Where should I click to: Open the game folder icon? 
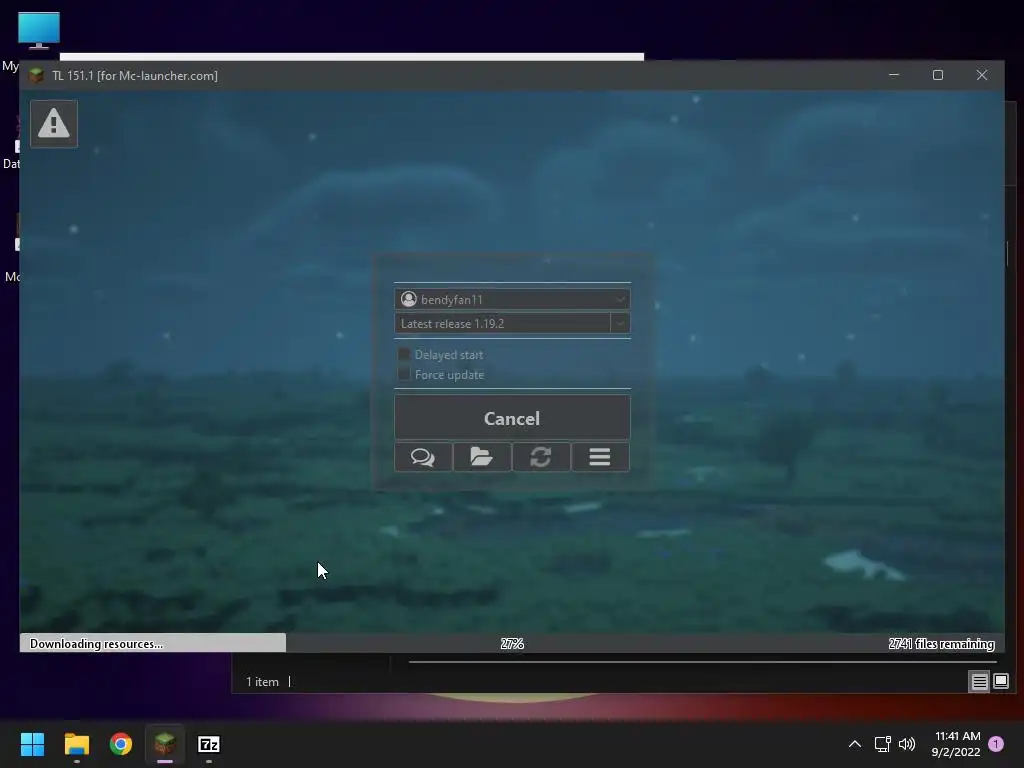tap(482, 456)
